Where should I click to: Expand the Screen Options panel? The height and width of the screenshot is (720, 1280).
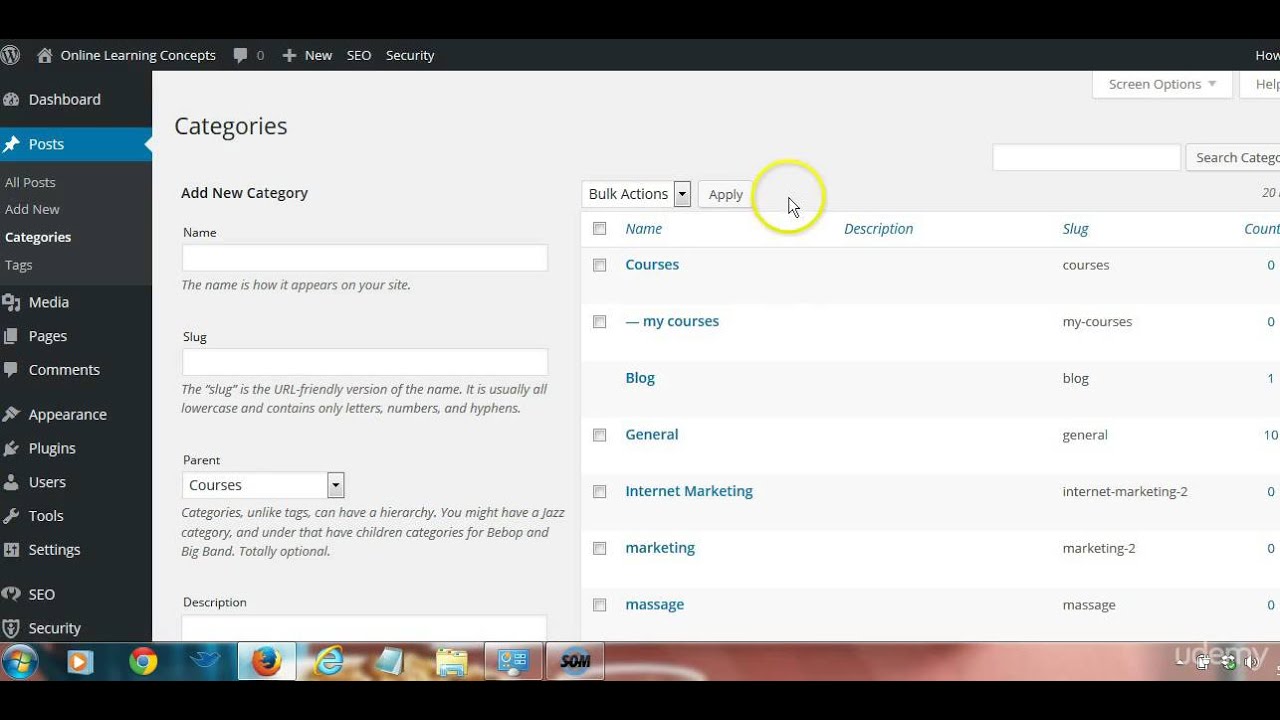click(1162, 84)
